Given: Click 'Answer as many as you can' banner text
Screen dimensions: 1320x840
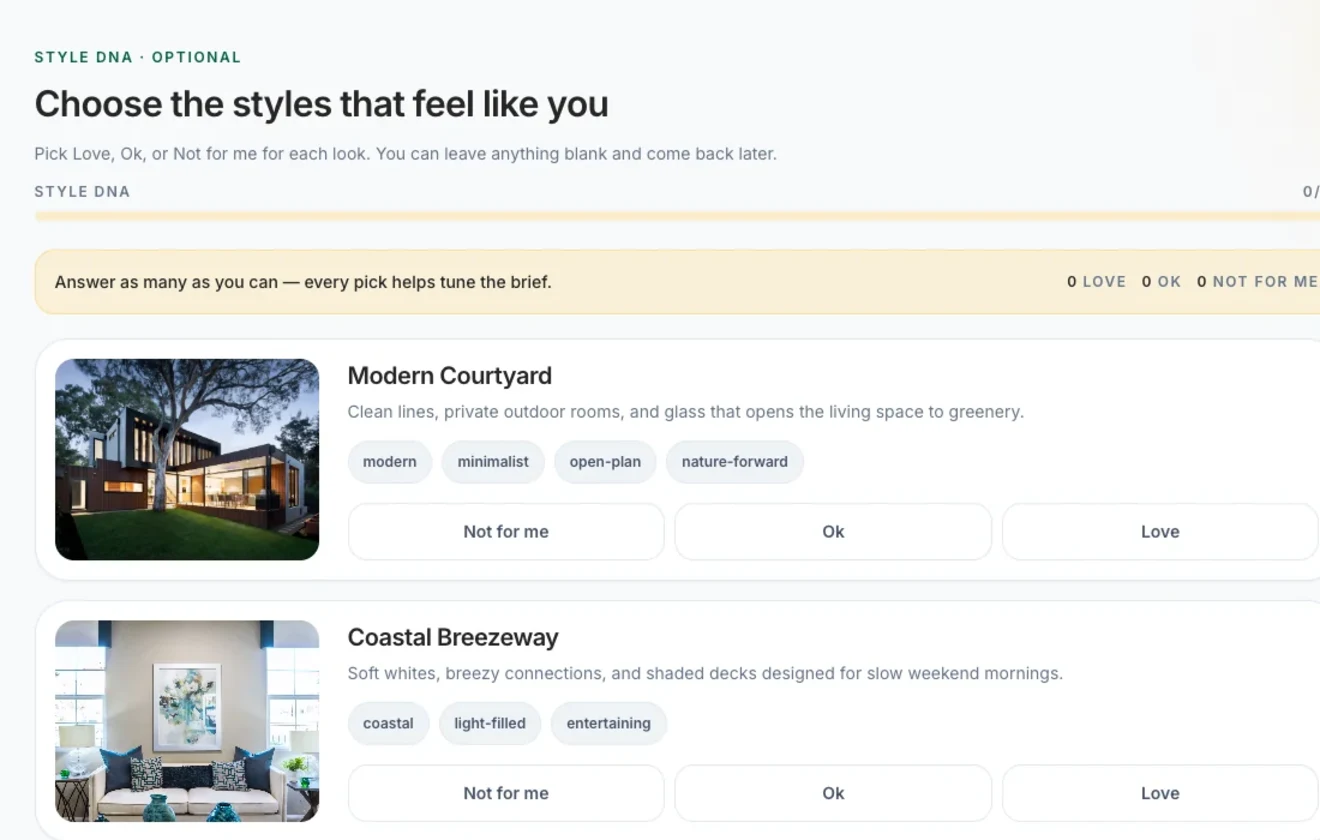Looking at the screenshot, I should (x=303, y=282).
